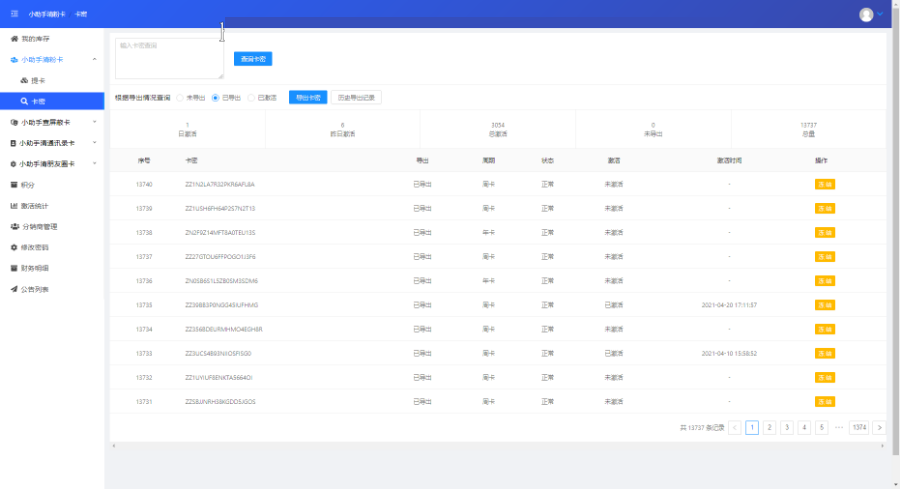Click the blue 导出卡密 button
Image resolution: width=900 pixels, height=489 pixels.
[x=308, y=98]
